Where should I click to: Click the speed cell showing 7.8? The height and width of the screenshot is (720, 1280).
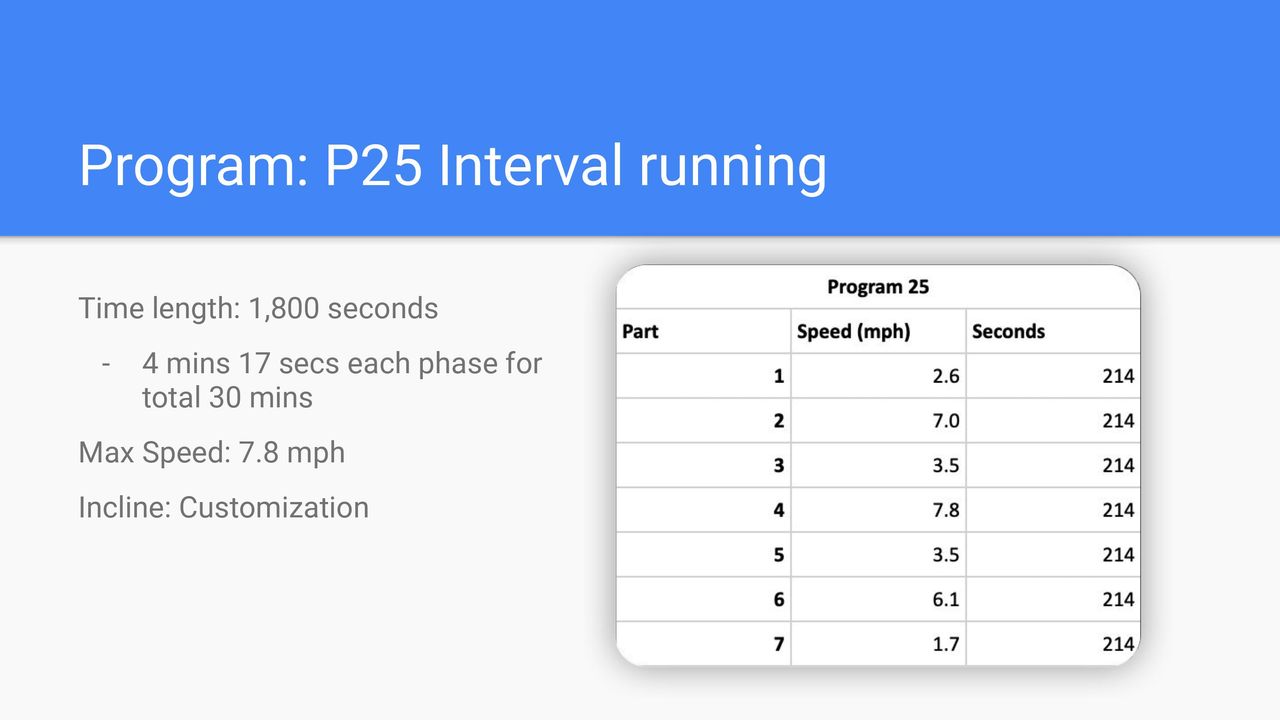coord(878,510)
